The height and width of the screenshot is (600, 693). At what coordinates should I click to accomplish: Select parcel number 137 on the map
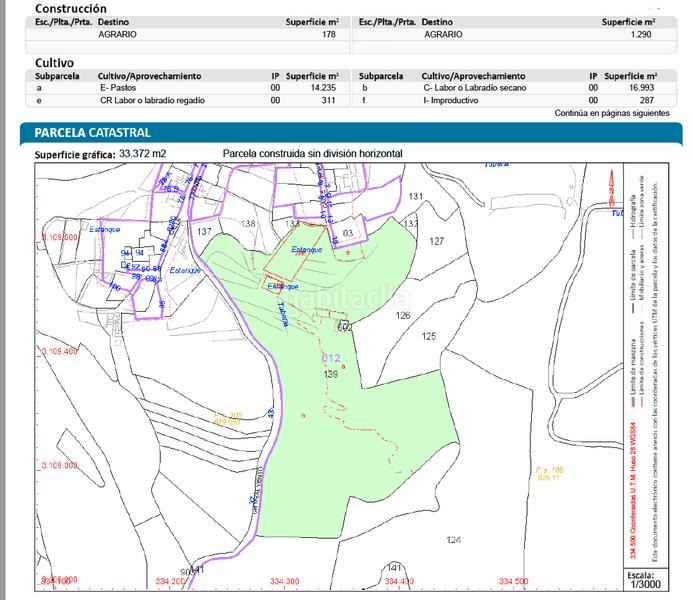tap(205, 232)
